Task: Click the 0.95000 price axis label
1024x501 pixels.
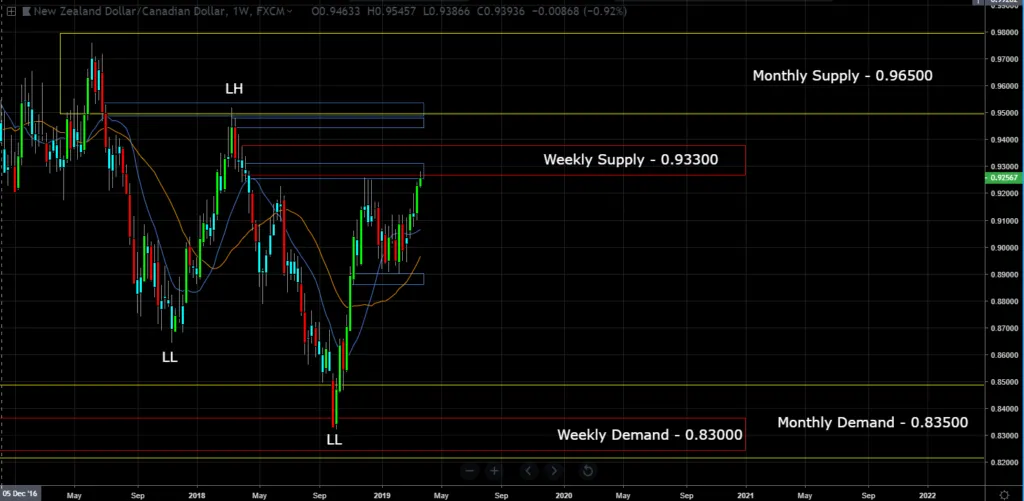Action: 1006,113
